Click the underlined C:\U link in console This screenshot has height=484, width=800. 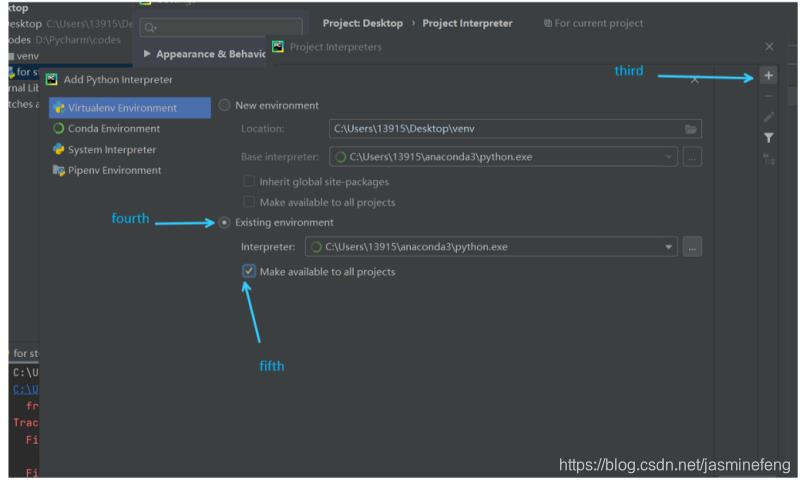26,389
